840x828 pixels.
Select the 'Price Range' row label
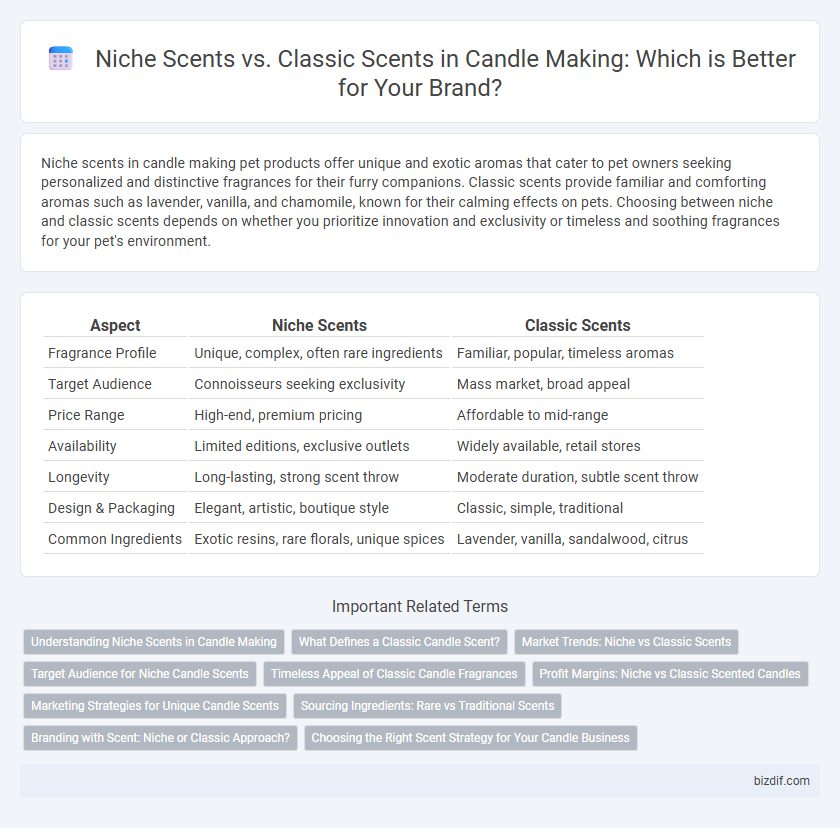[86, 415]
